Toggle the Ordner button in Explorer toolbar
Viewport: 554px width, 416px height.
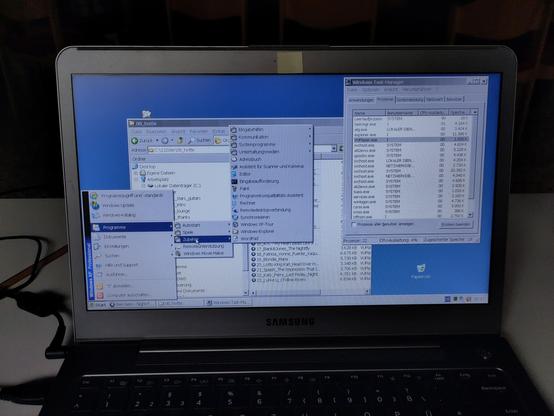tap(222, 140)
